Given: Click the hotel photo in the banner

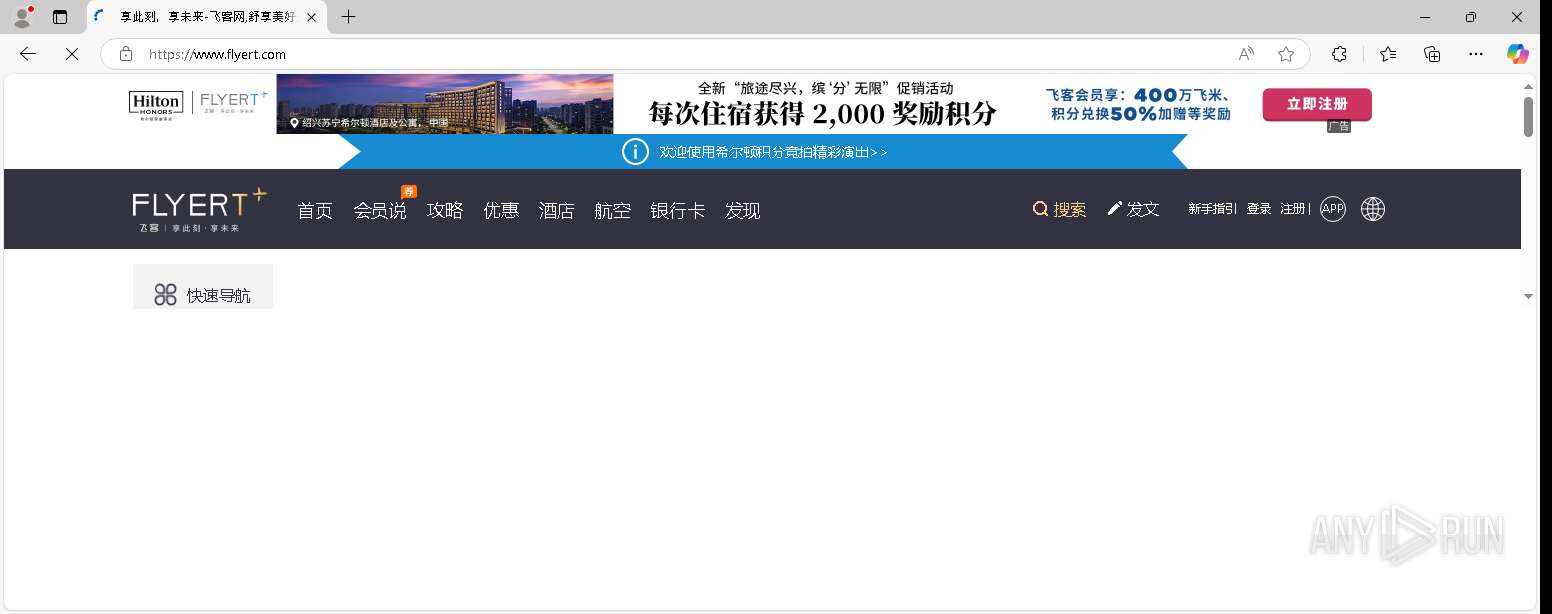Looking at the screenshot, I should [x=445, y=104].
